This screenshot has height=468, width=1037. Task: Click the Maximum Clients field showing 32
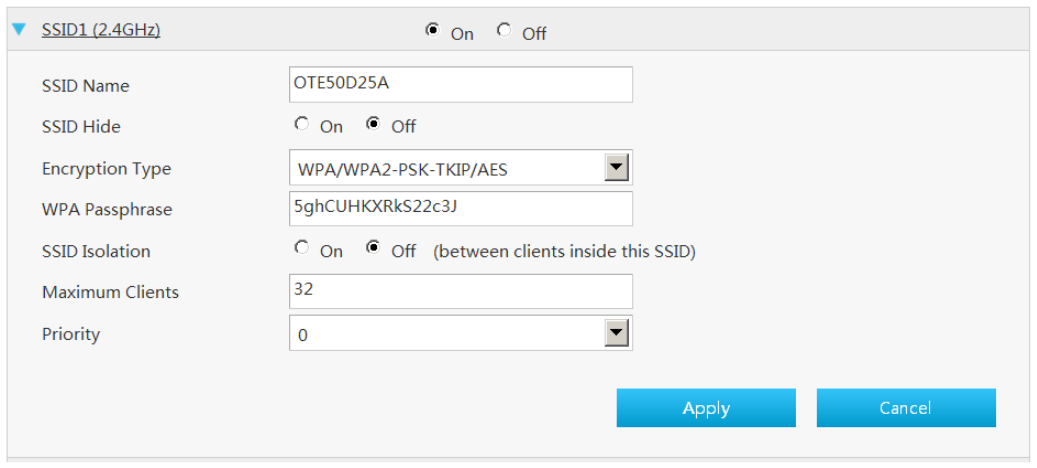(x=461, y=292)
